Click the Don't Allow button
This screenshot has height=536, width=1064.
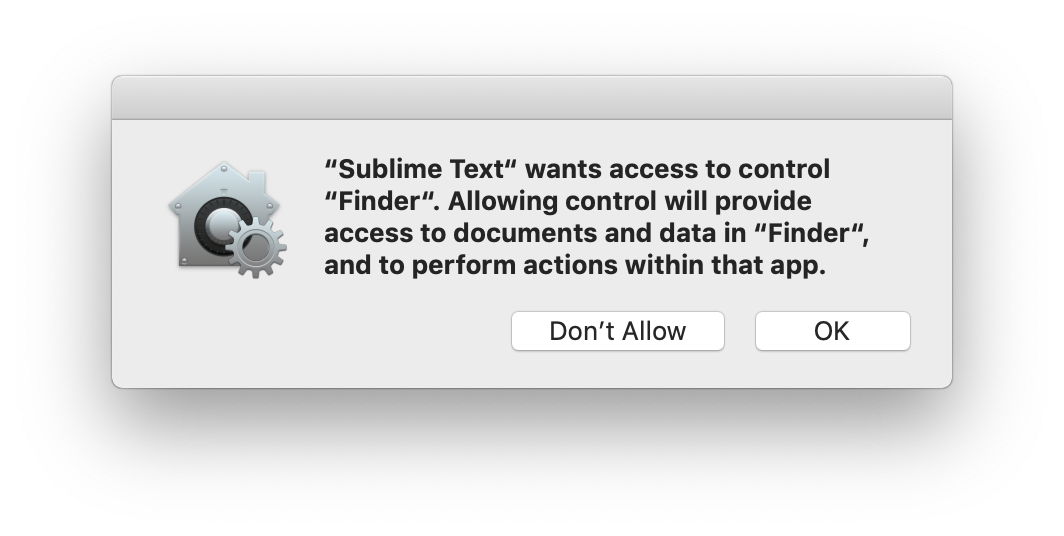pos(617,331)
